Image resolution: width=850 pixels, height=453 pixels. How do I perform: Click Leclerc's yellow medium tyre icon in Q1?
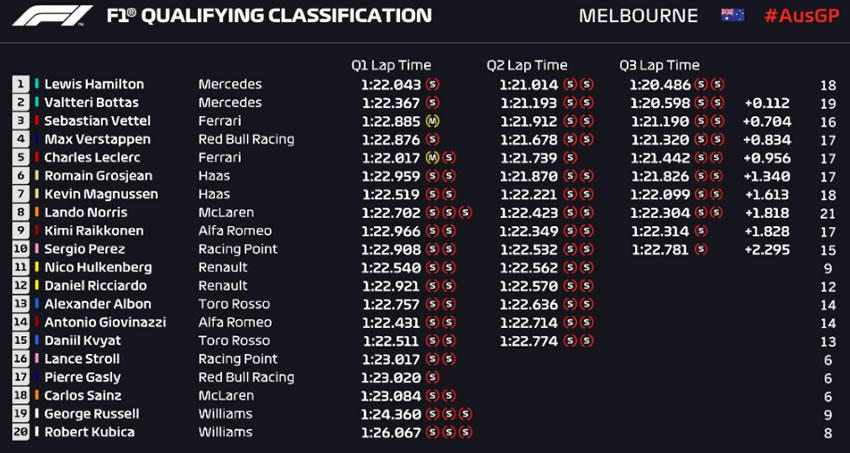click(x=432, y=158)
